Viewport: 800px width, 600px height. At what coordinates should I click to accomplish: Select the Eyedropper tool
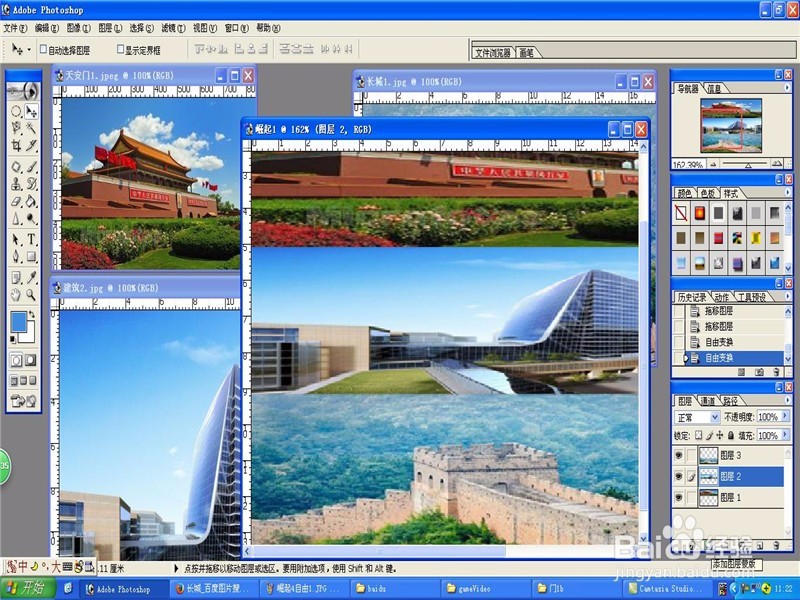(31, 277)
